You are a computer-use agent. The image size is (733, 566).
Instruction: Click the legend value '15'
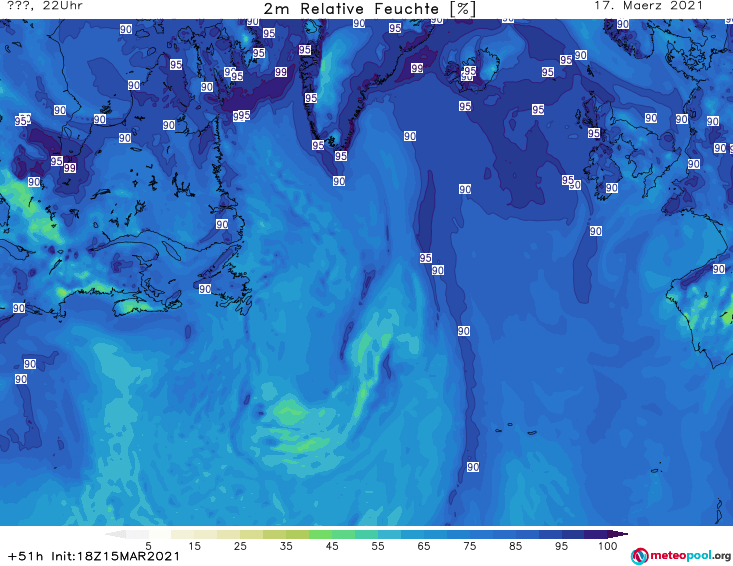coord(194,546)
